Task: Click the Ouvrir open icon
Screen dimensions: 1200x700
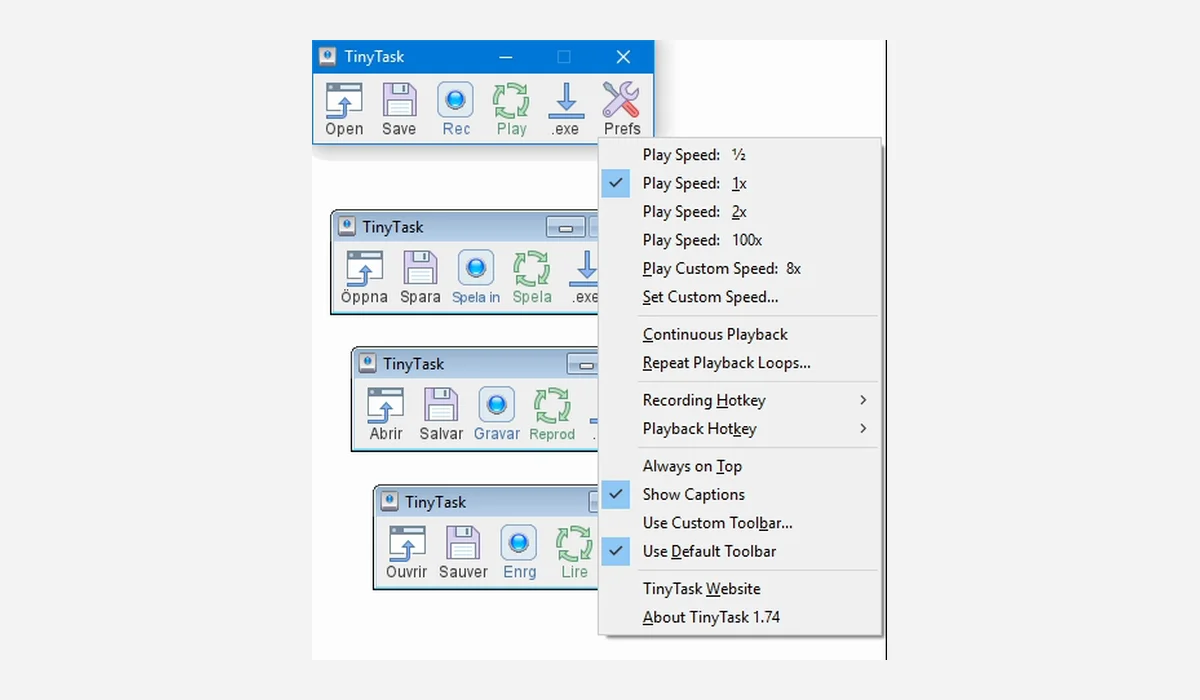Action: pyautogui.click(x=407, y=544)
